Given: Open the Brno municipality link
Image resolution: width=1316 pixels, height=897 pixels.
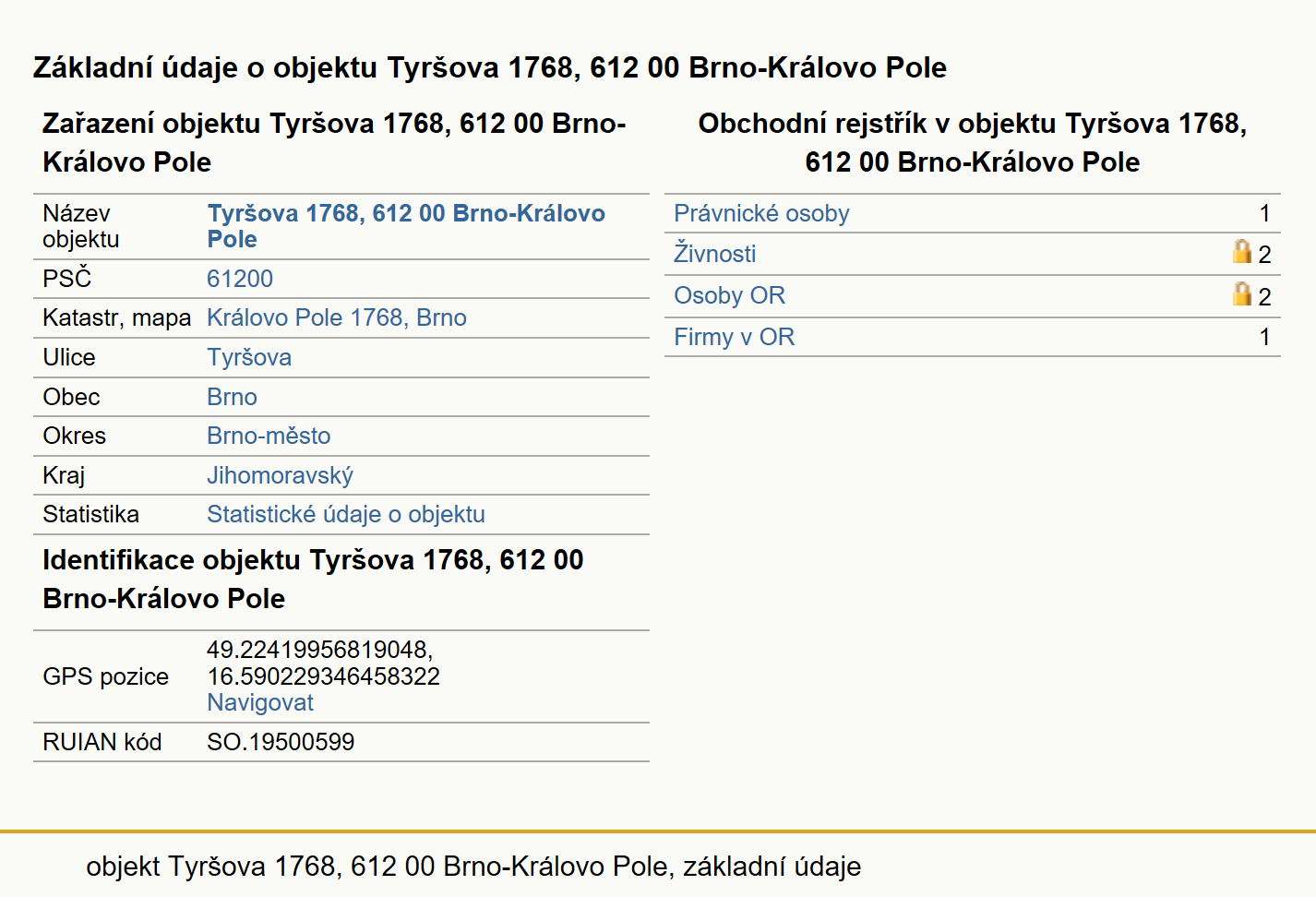Looking at the screenshot, I should pyautogui.click(x=232, y=397).
